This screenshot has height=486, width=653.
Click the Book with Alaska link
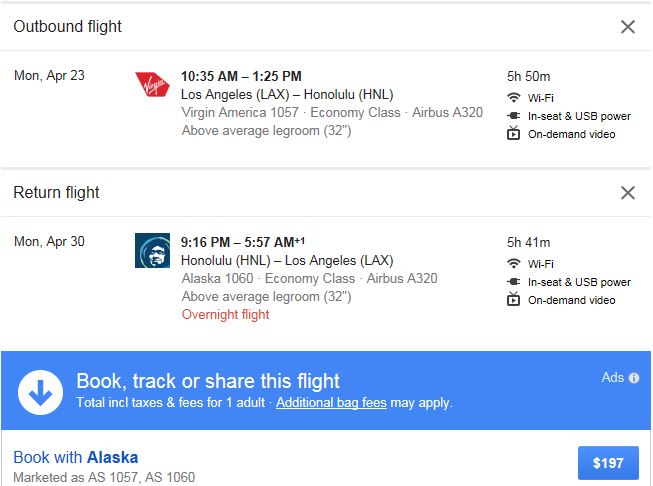76,458
